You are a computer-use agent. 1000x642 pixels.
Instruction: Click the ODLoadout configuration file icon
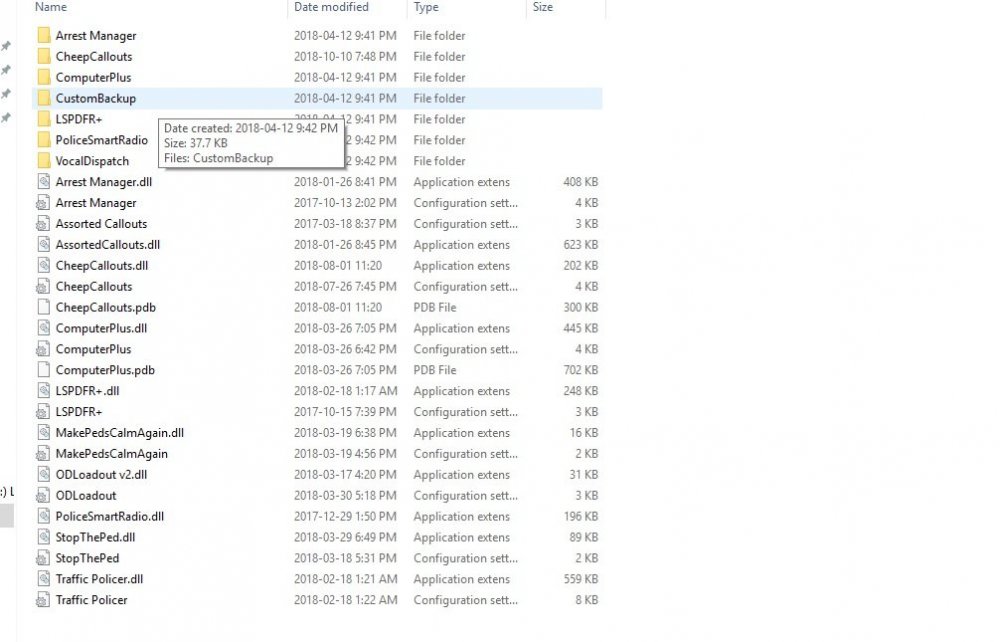pyautogui.click(x=43, y=495)
